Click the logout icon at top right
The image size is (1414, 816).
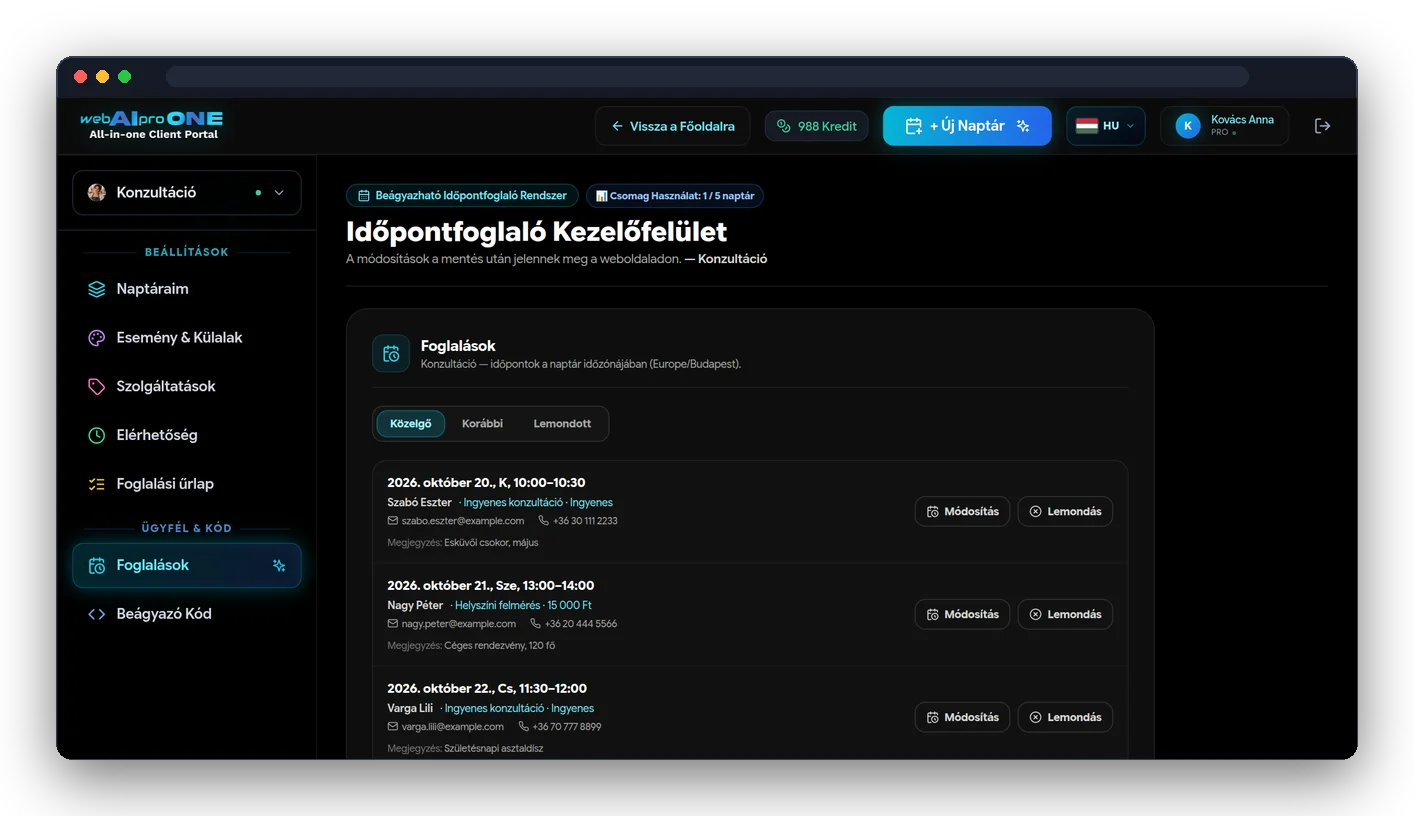[x=1322, y=126]
